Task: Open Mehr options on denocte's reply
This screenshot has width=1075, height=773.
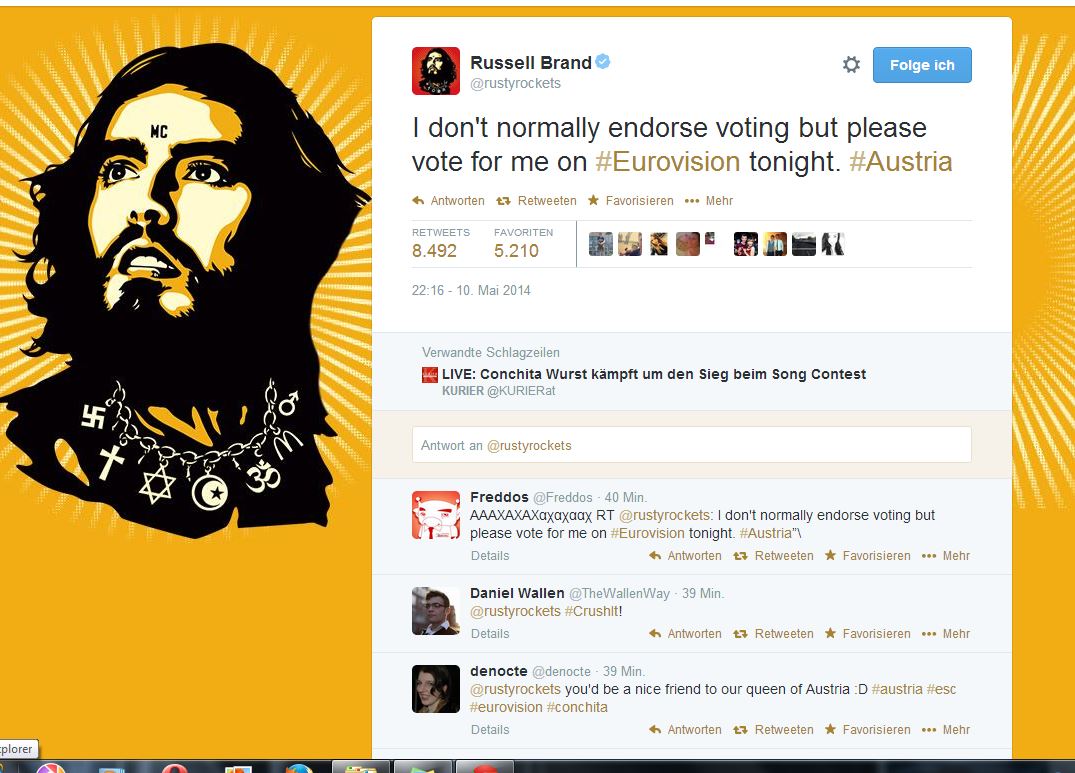Action: [945, 730]
